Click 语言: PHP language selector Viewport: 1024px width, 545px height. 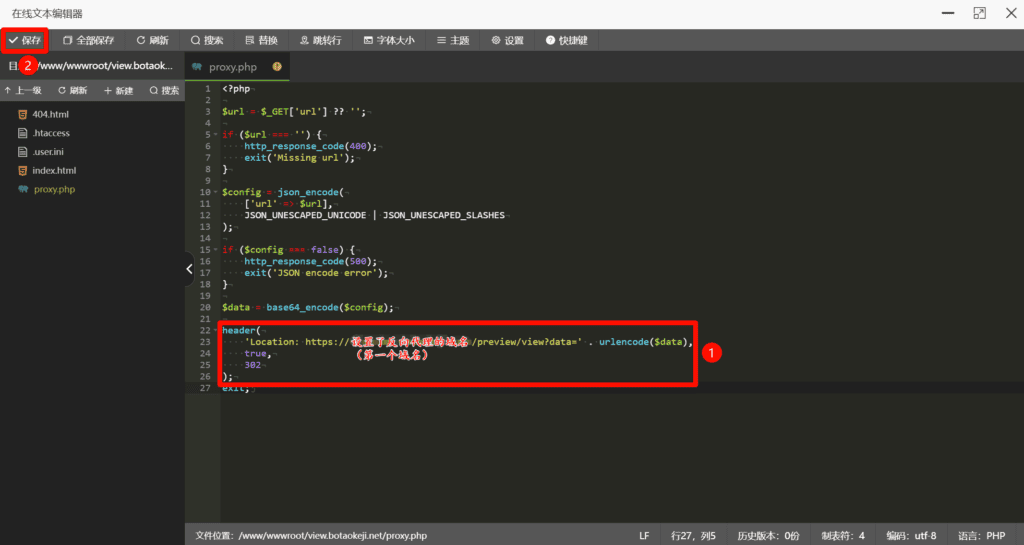[x=982, y=536]
